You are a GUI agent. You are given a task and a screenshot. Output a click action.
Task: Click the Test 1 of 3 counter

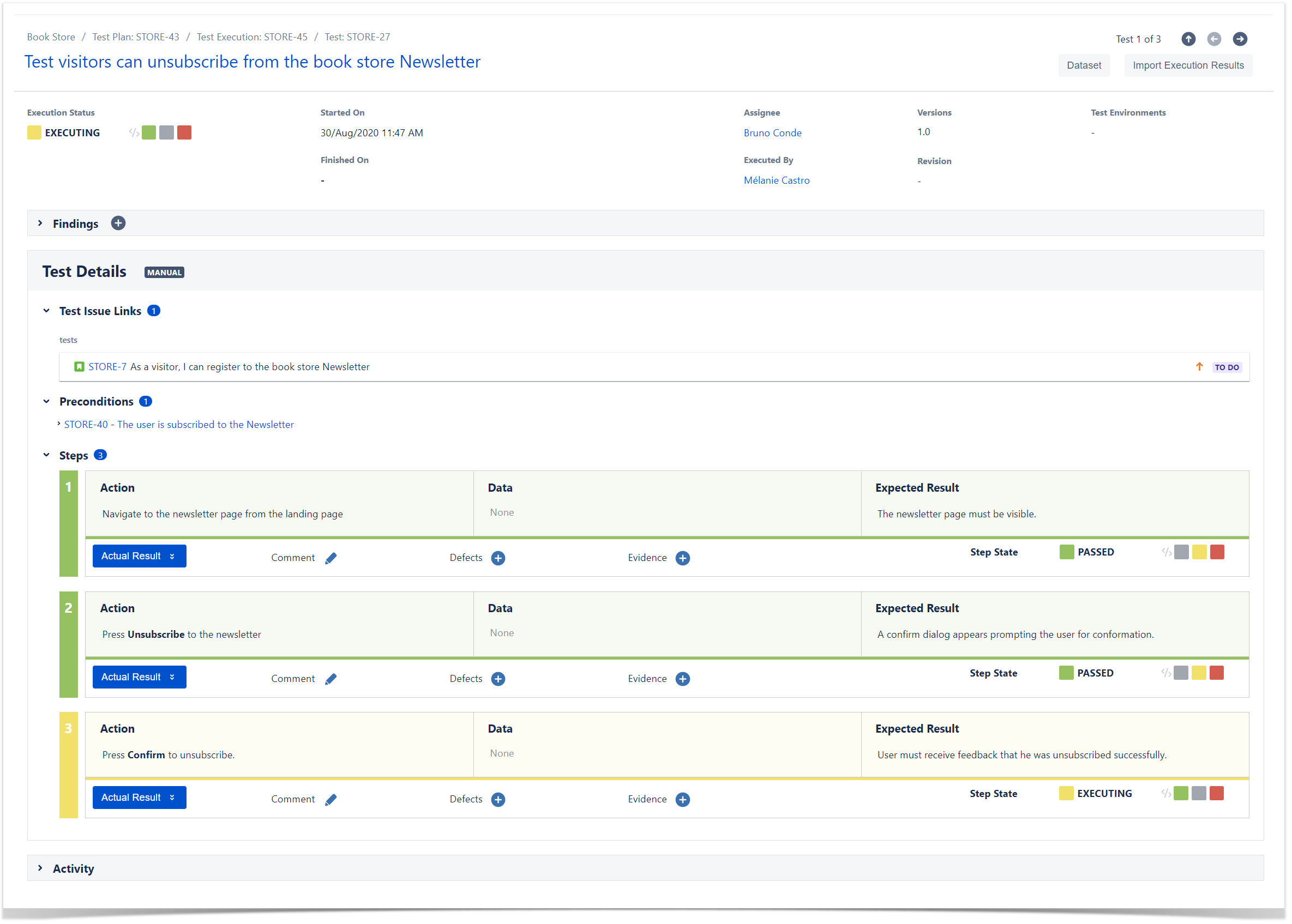pyautogui.click(x=1138, y=39)
